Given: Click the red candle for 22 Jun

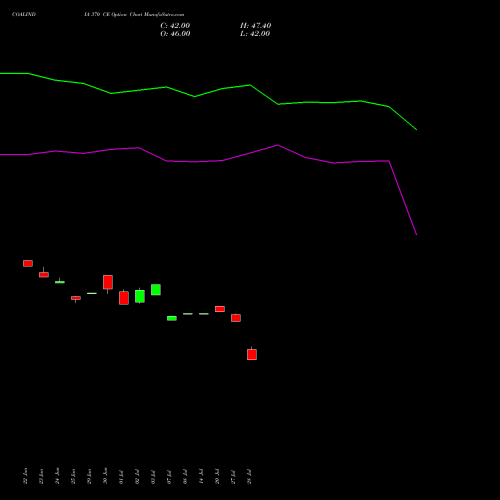Looking at the screenshot, I should [28, 263].
